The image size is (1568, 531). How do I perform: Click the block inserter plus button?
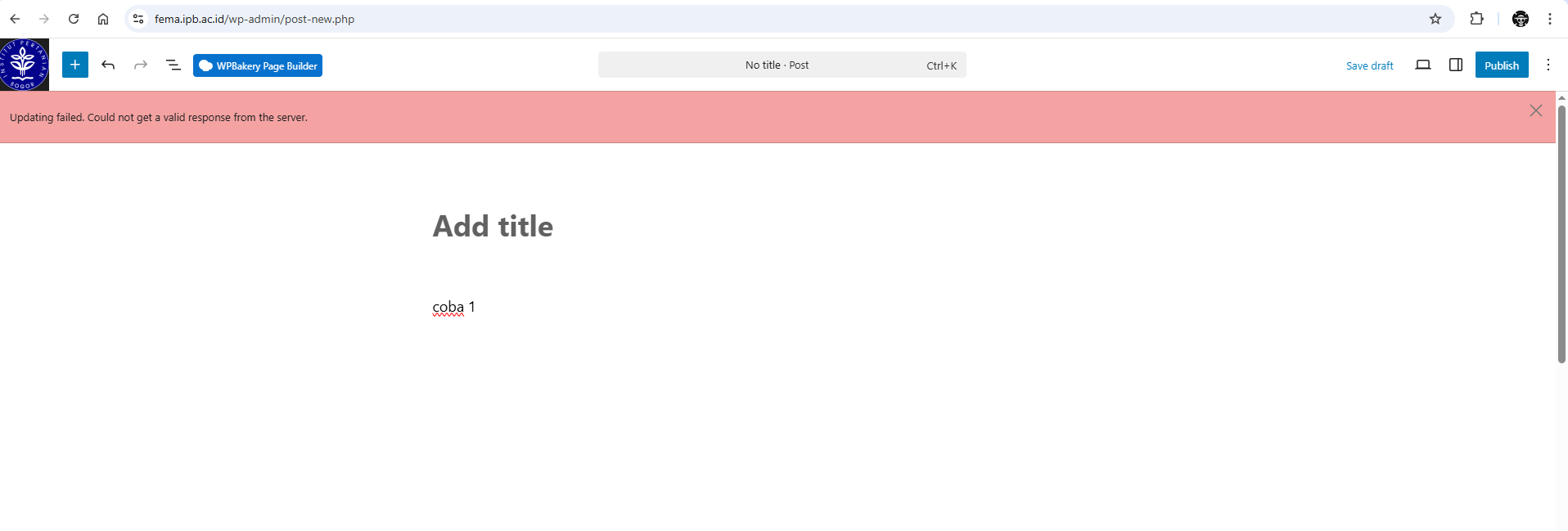(x=74, y=65)
